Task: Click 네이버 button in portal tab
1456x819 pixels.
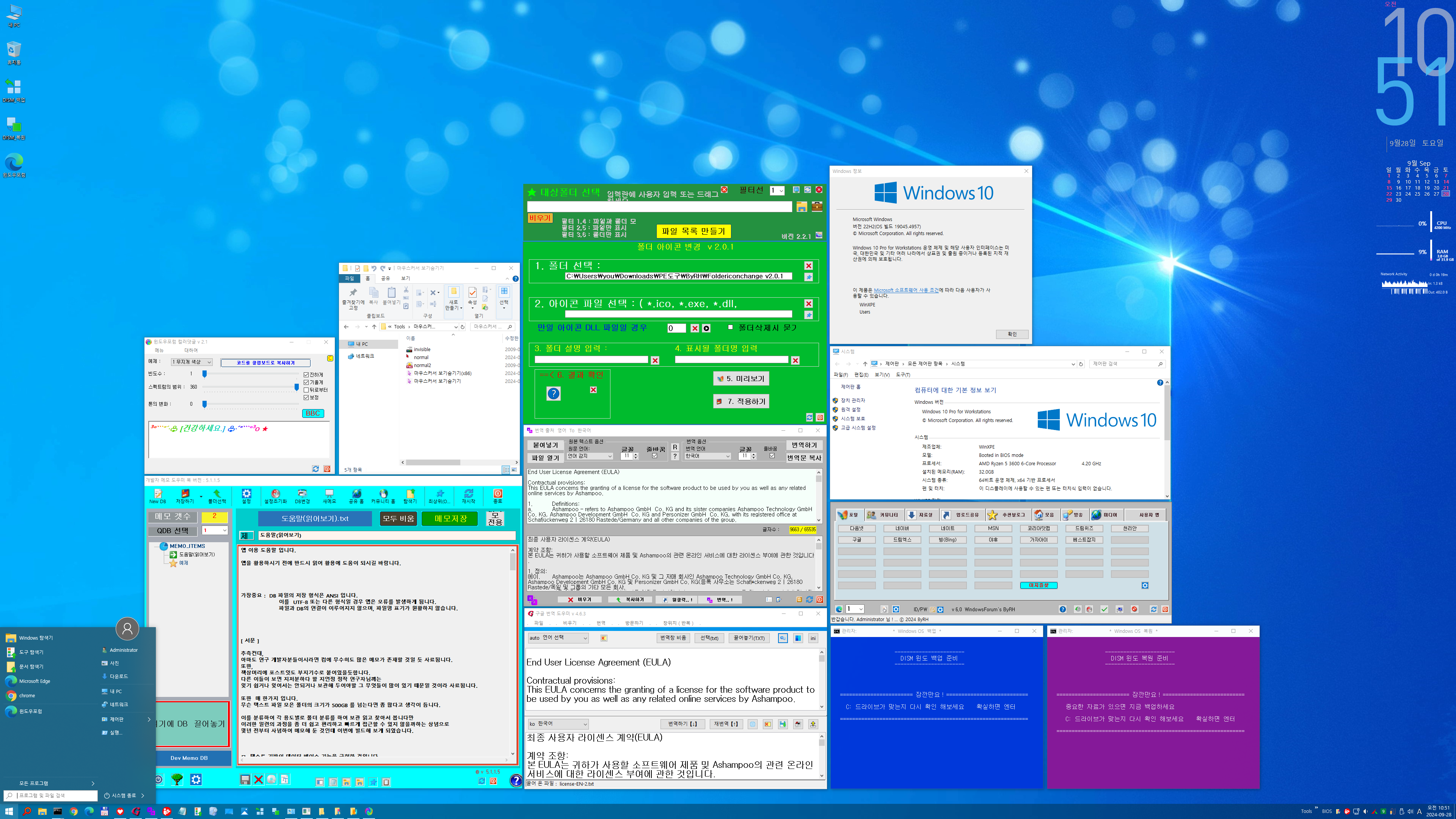Action: [x=902, y=529]
